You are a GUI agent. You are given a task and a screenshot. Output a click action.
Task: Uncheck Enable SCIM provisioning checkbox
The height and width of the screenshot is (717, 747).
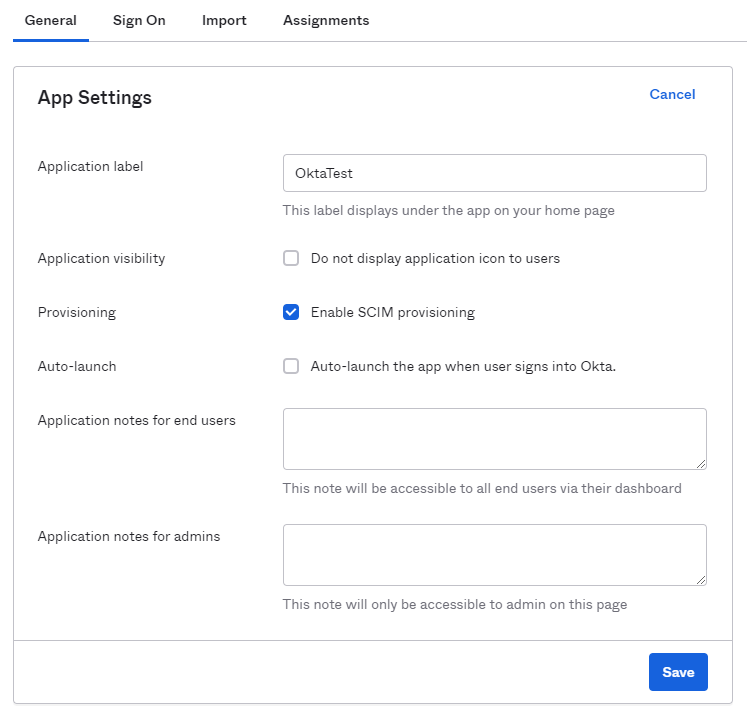point(291,312)
